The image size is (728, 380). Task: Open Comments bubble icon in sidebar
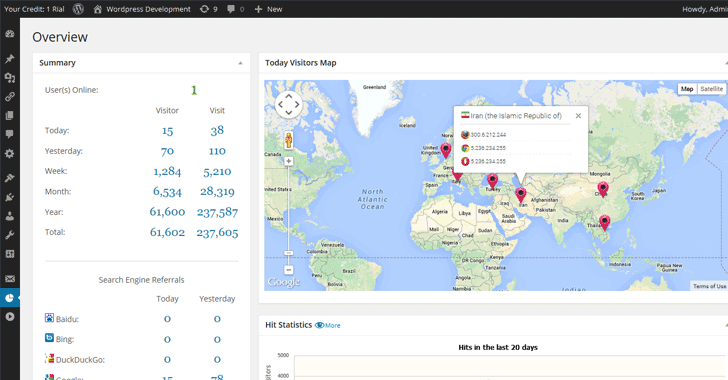pyautogui.click(x=9, y=134)
